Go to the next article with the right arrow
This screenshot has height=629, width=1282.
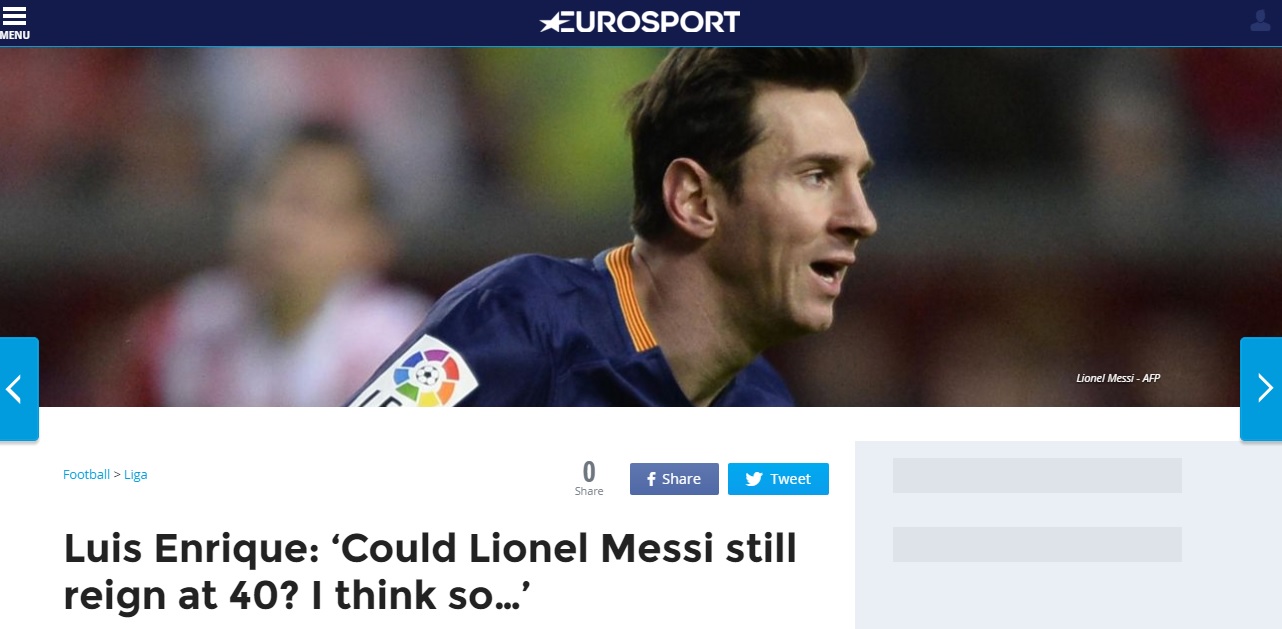pyautogui.click(x=1261, y=389)
